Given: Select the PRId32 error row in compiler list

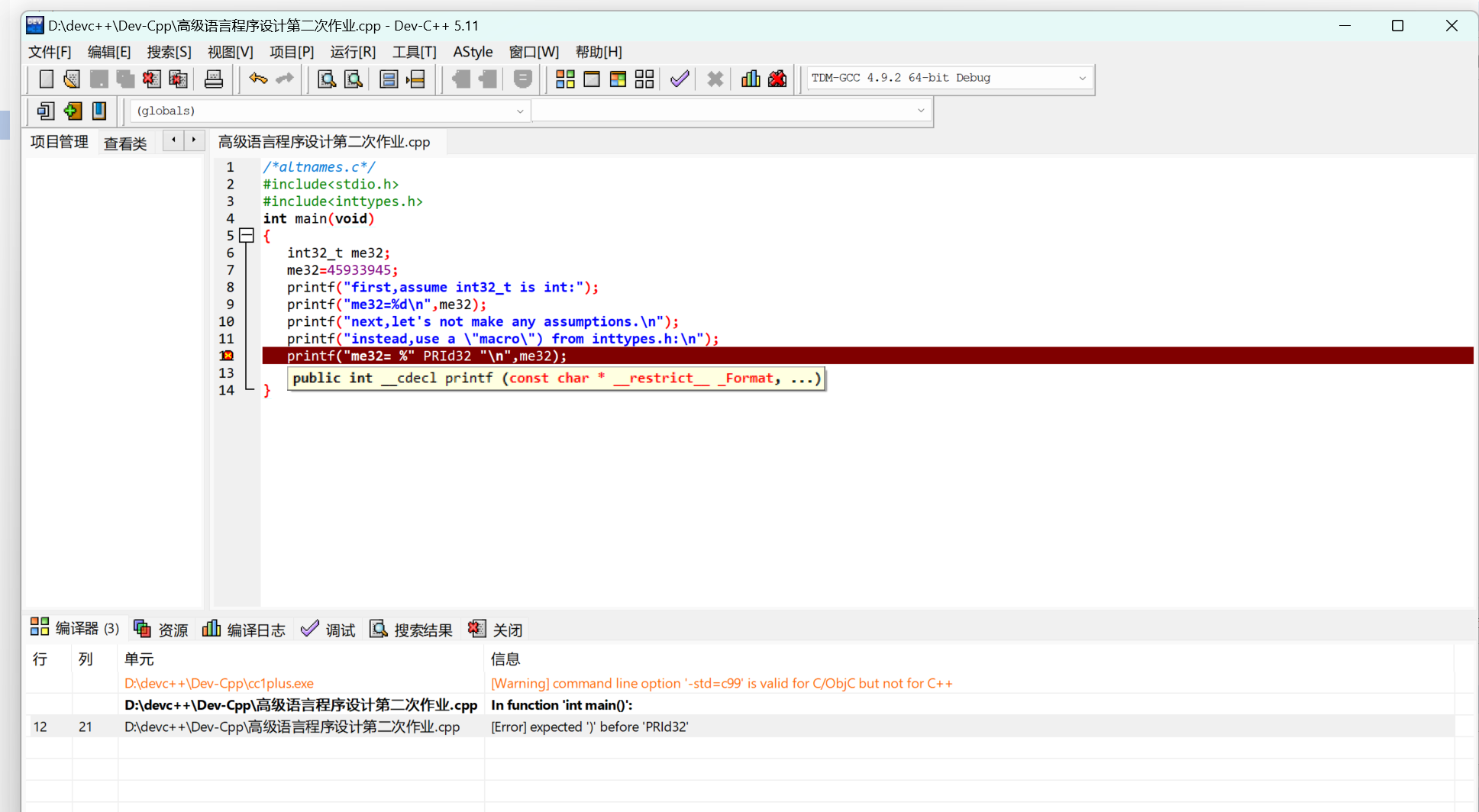Looking at the screenshot, I should [588, 727].
